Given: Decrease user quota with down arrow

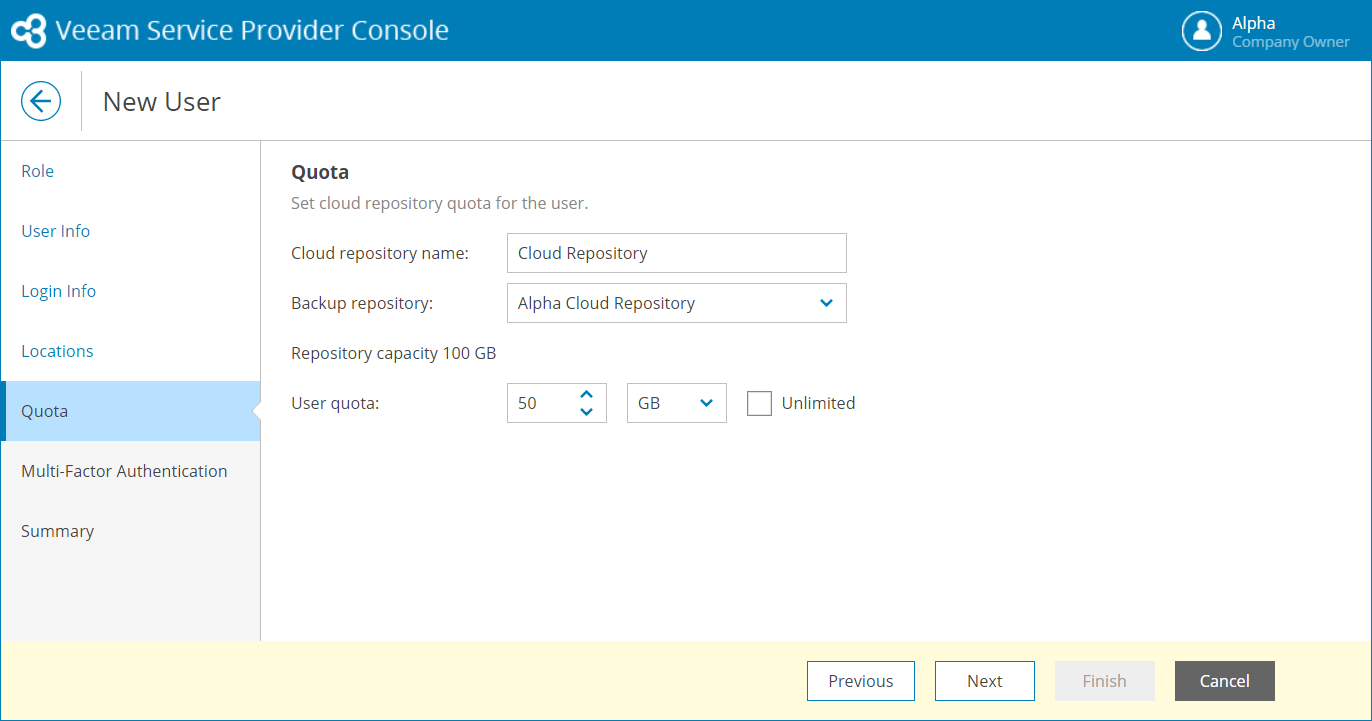Looking at the screenshot, I should pyautogui.click(x=587, y=412).
